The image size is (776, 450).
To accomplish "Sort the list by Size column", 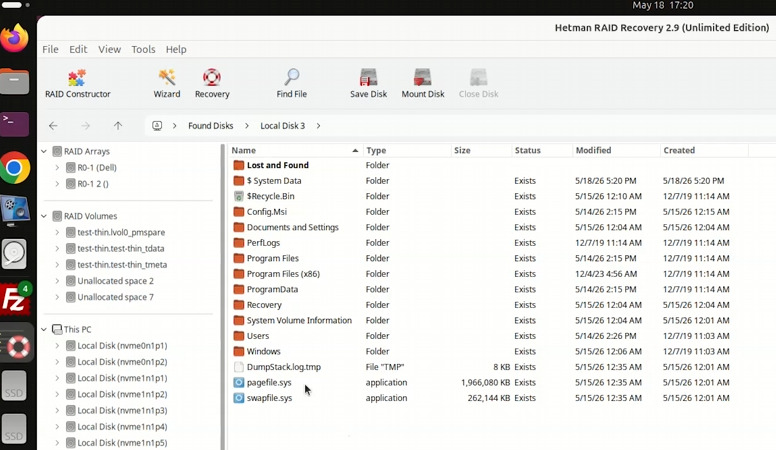I will pyautogui.click(x=481, y=150).
